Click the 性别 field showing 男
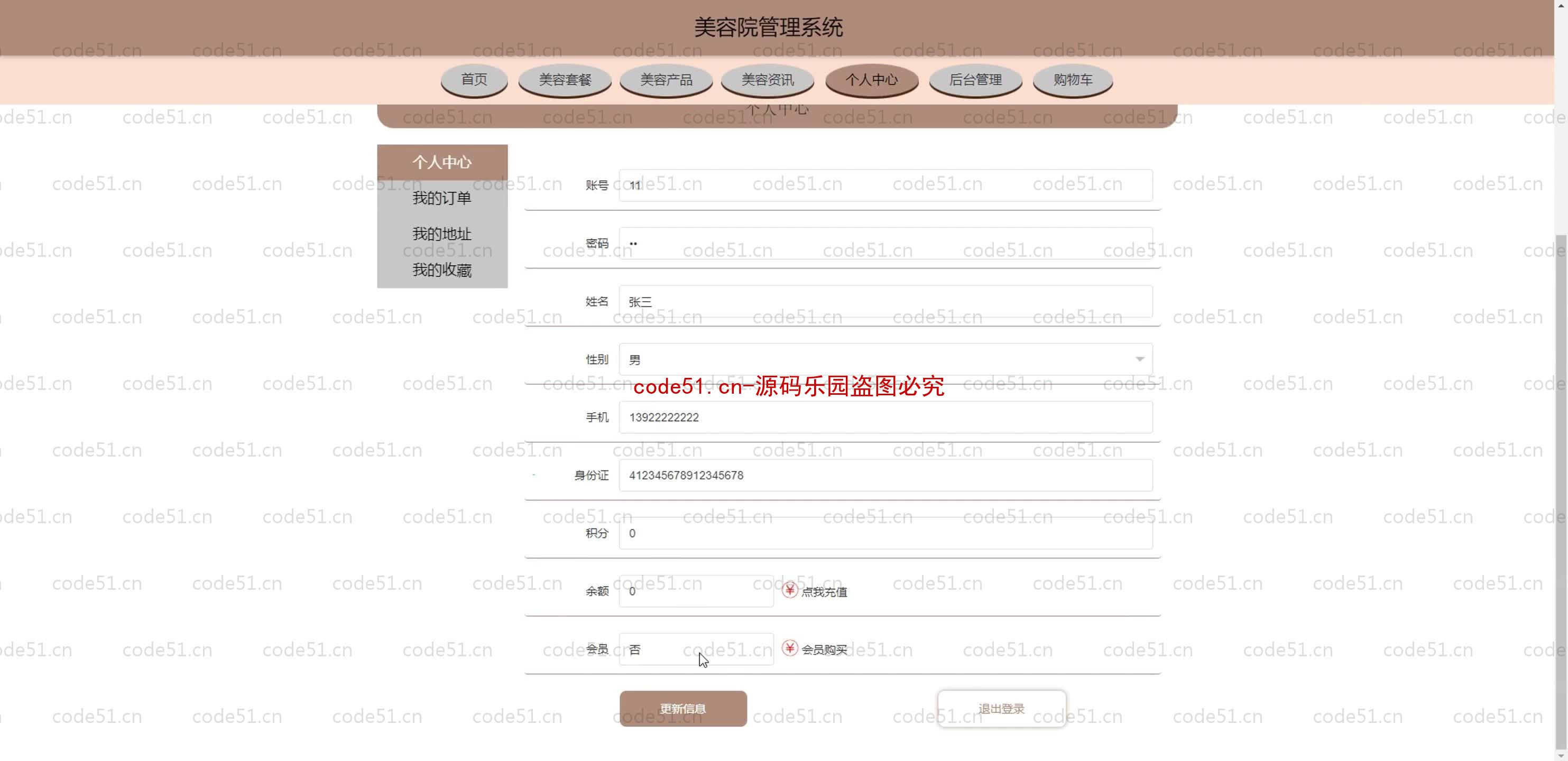 [x=886, y=359]
